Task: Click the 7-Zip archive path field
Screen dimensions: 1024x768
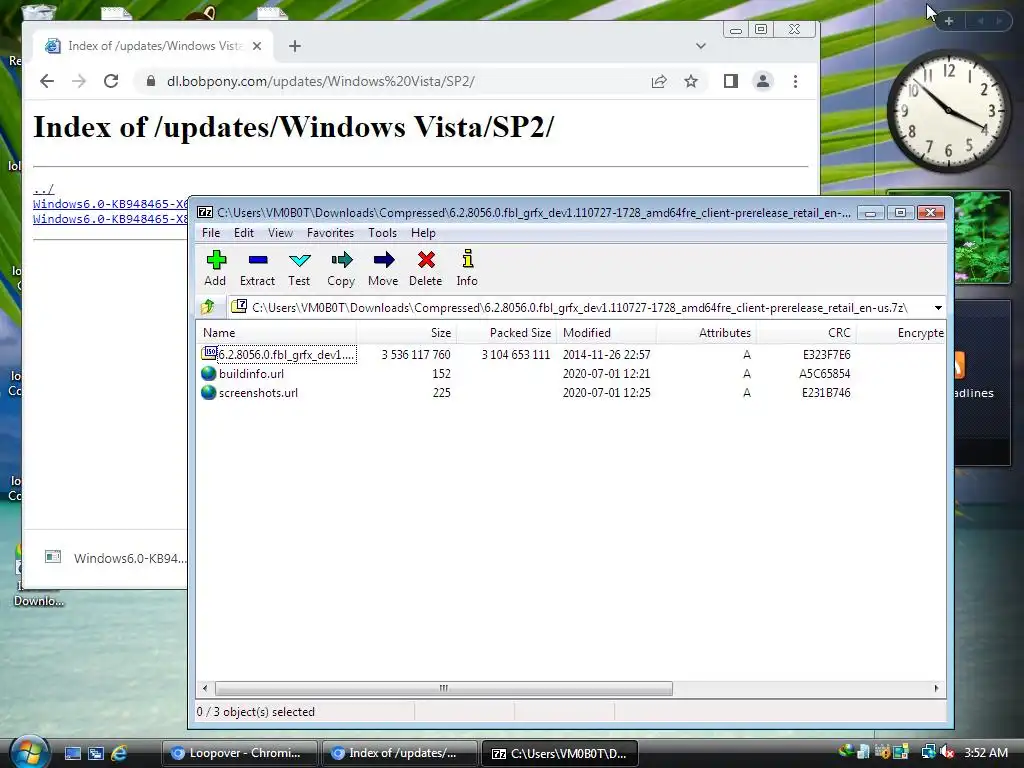Action: click(x=579, y=308)
